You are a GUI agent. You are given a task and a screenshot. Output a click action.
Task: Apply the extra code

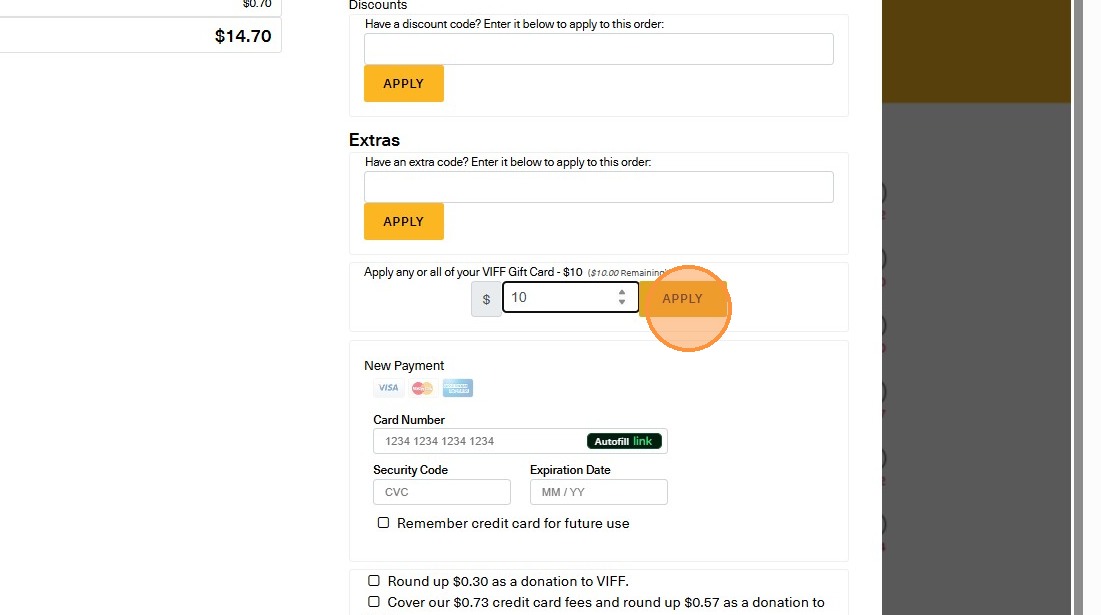click(404, 222)
